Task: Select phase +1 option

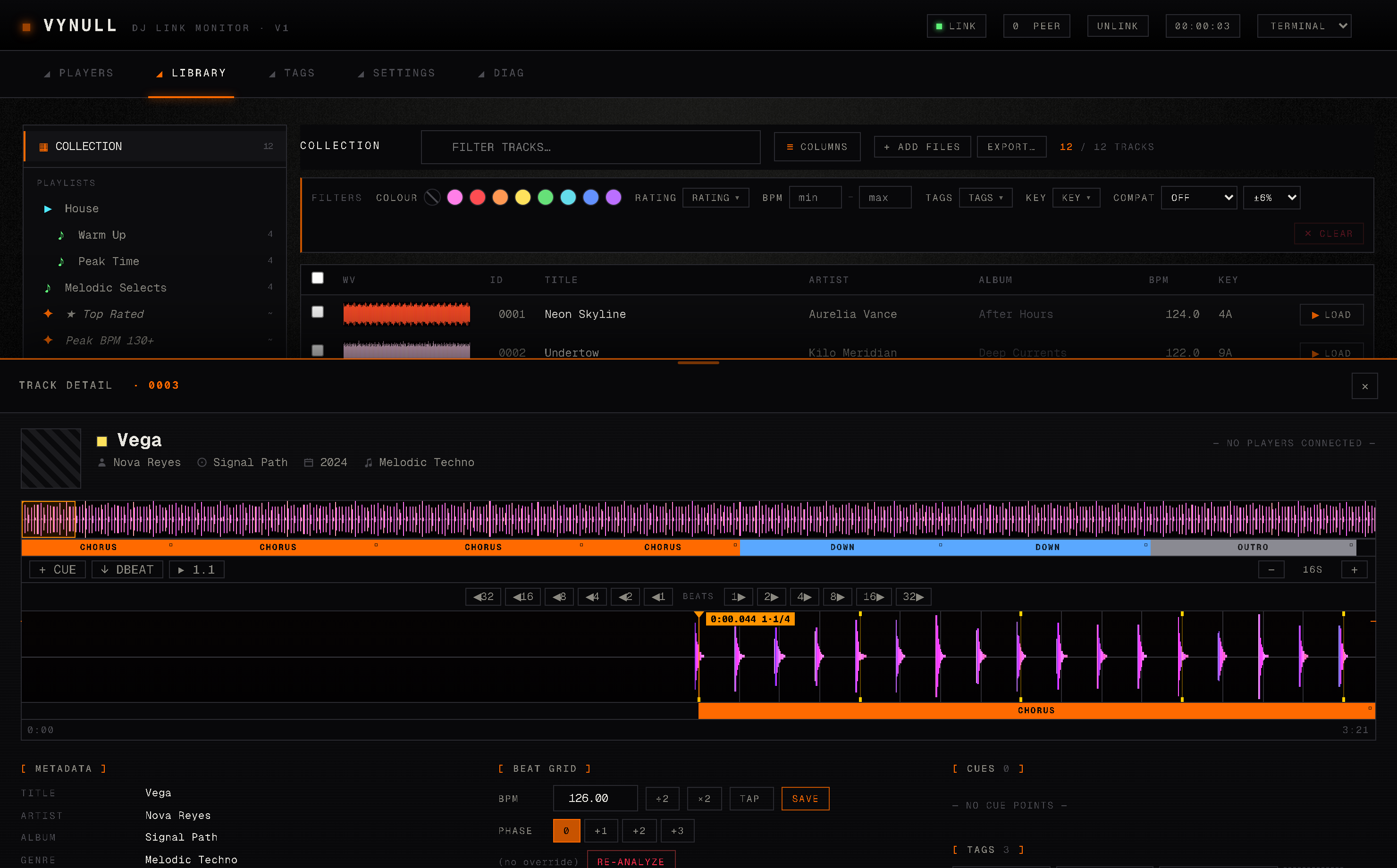Action: (601, 831)
